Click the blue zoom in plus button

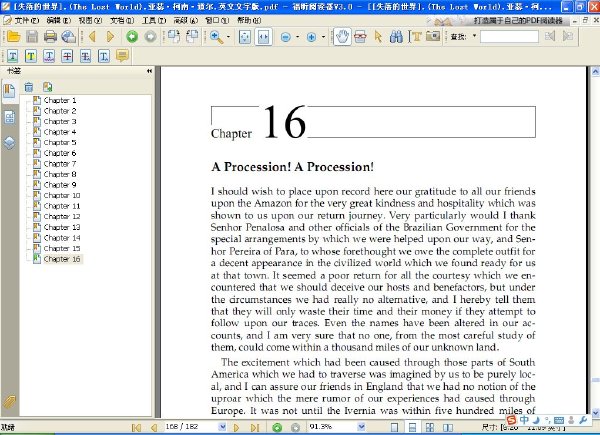pyautogui.click(x=311, y=37)
